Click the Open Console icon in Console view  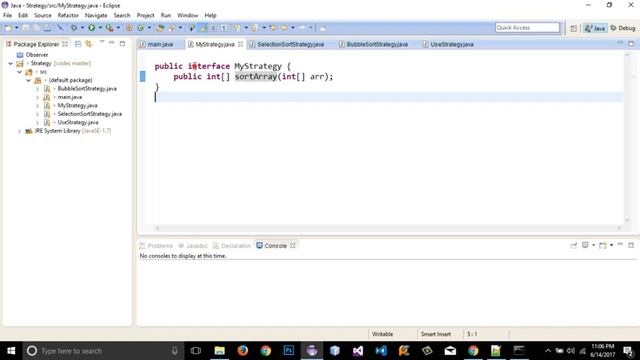(603, 245)
